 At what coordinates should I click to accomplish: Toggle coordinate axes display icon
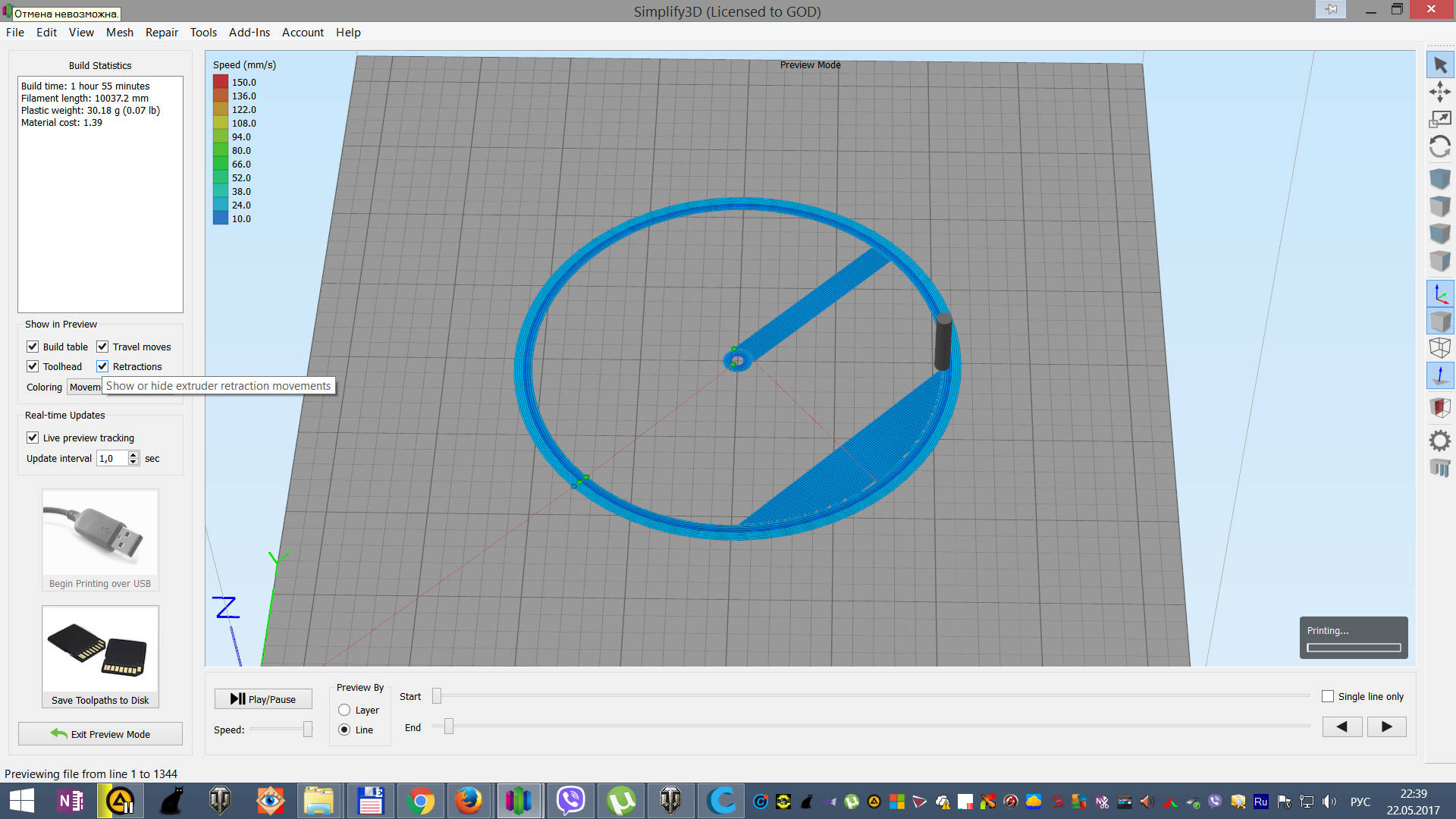[x=1439, y=294]
